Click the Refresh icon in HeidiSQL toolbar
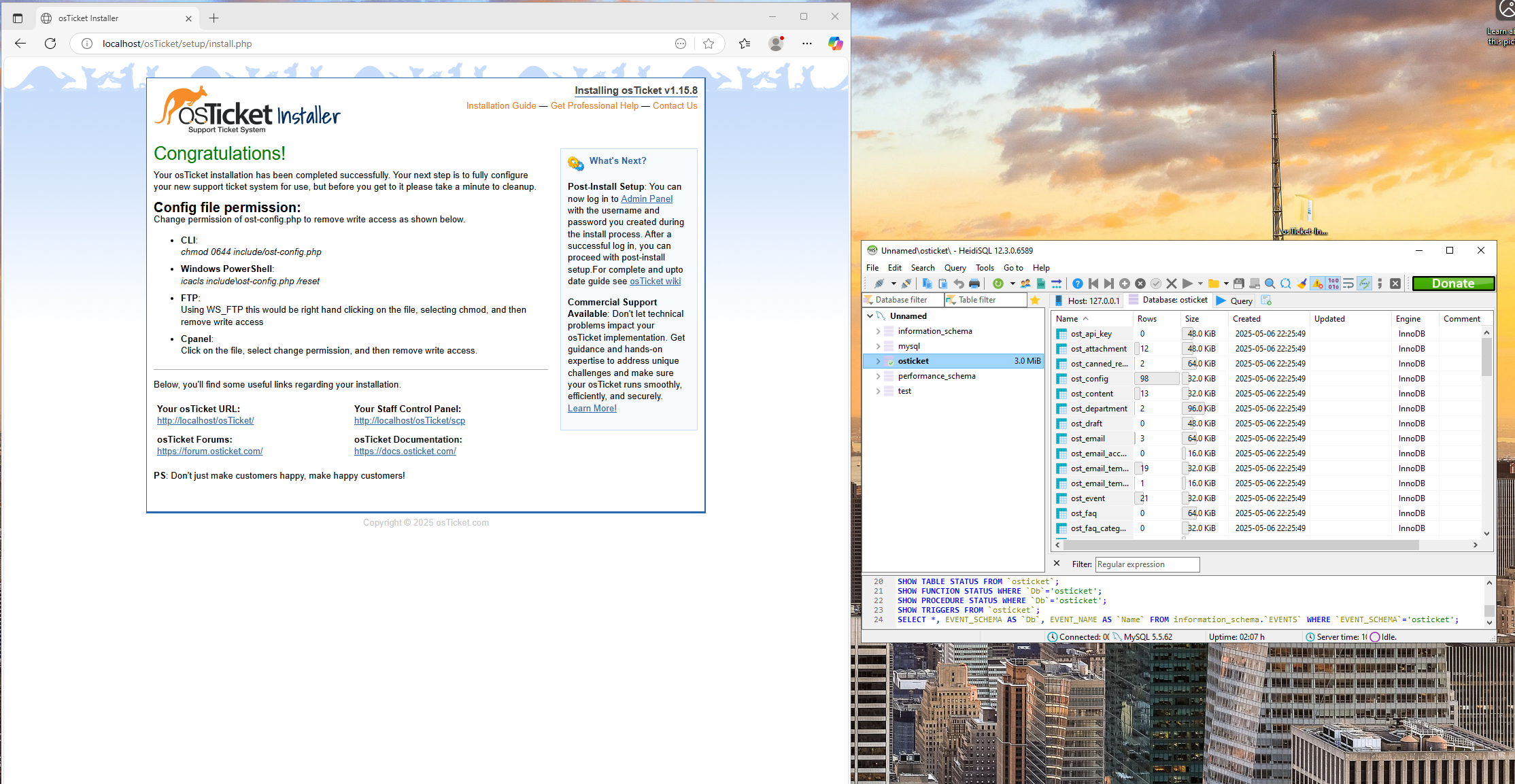The width and height of the screenshot is (1515, 784). 998,284
